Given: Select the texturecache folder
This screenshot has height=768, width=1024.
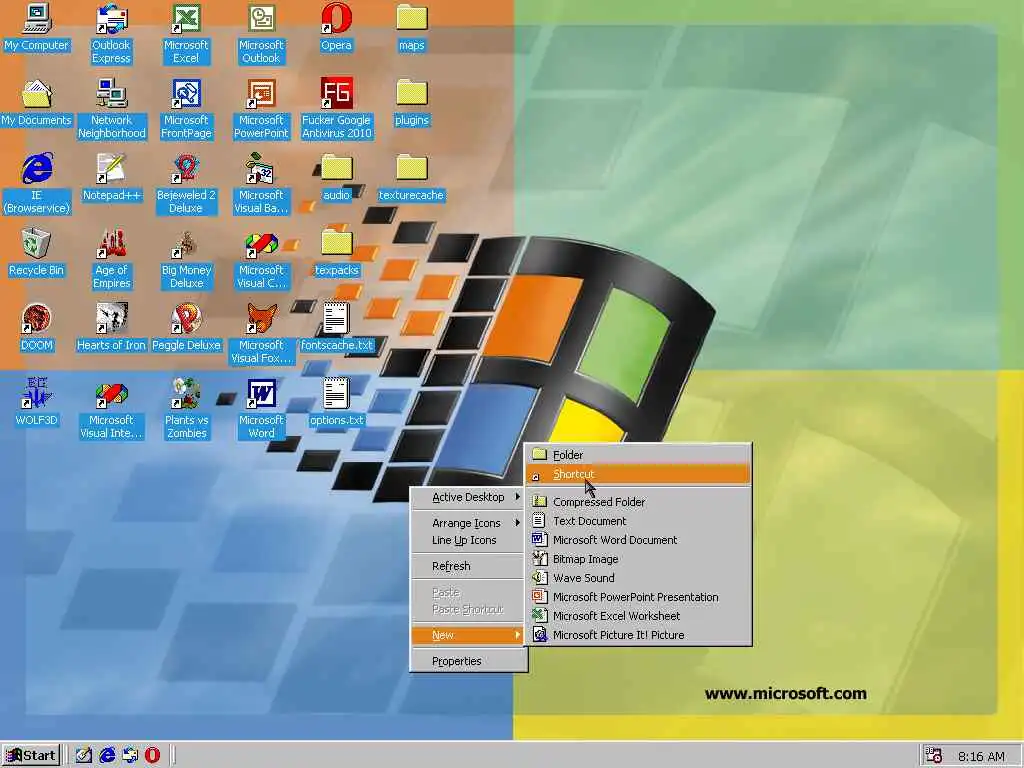Looking at the screenshot, I should point(411,177).
